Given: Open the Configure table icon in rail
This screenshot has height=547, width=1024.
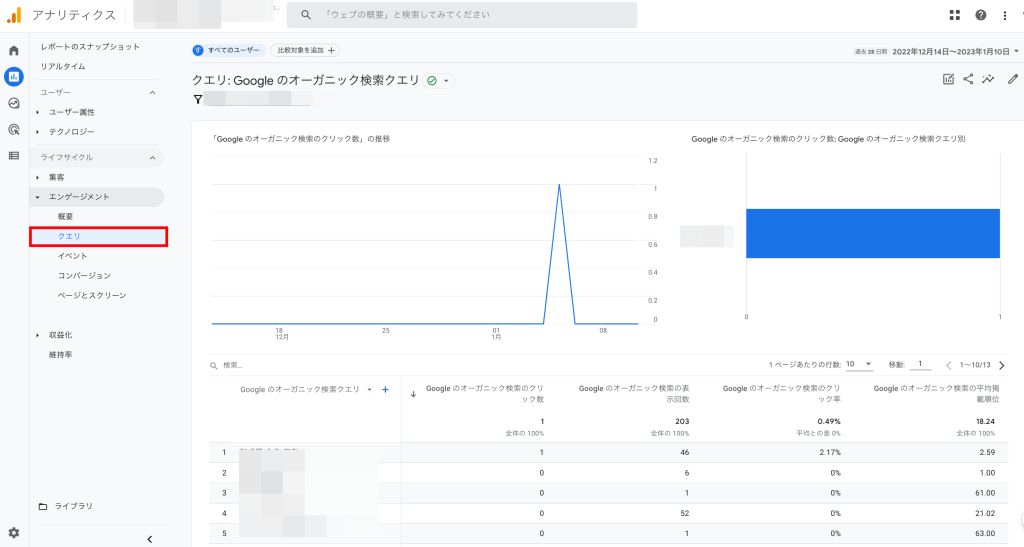Looking at the screenshot, I should pos(14,155).
